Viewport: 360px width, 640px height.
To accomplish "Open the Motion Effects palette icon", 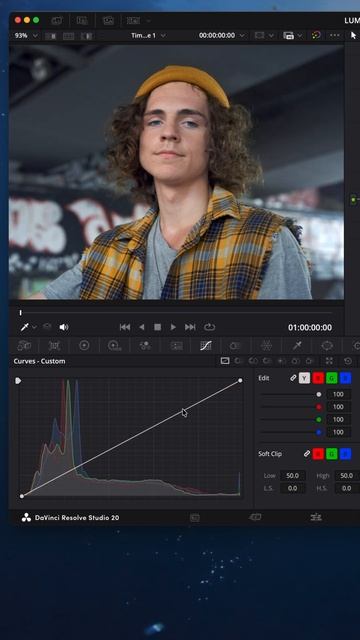I will (x=176, y=345).
